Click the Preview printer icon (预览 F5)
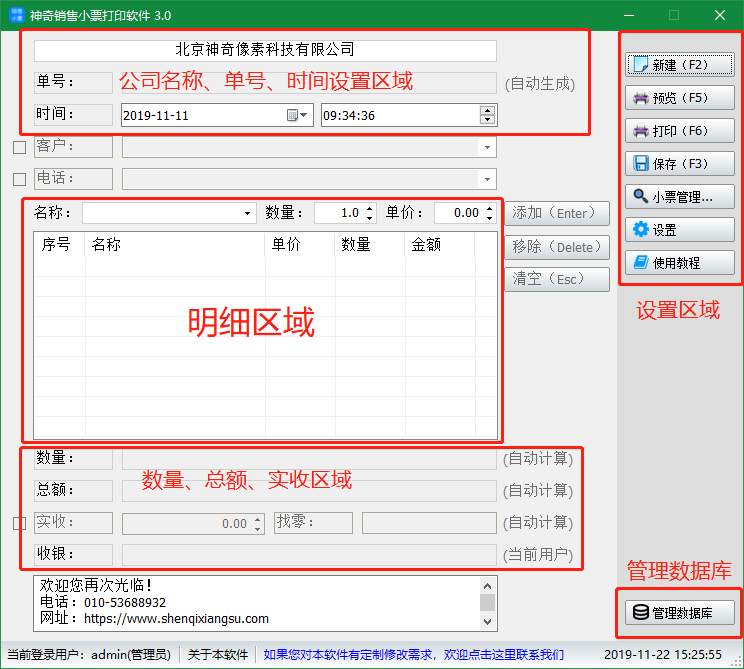 pyautogui.click(x=641, y=98)
